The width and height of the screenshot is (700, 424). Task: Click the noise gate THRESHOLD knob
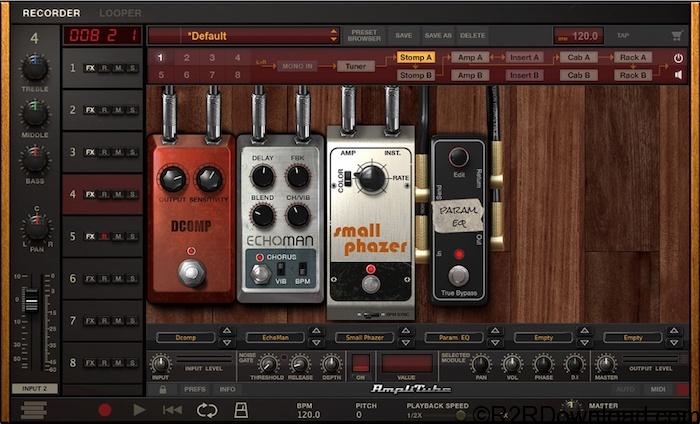pyautogui.click(x=267, y=364)
